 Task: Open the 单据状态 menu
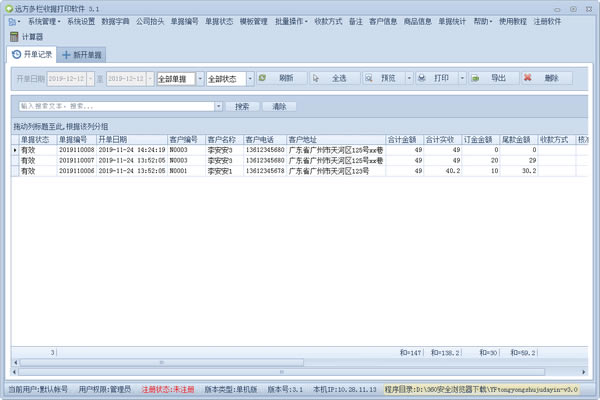point(219,21)
